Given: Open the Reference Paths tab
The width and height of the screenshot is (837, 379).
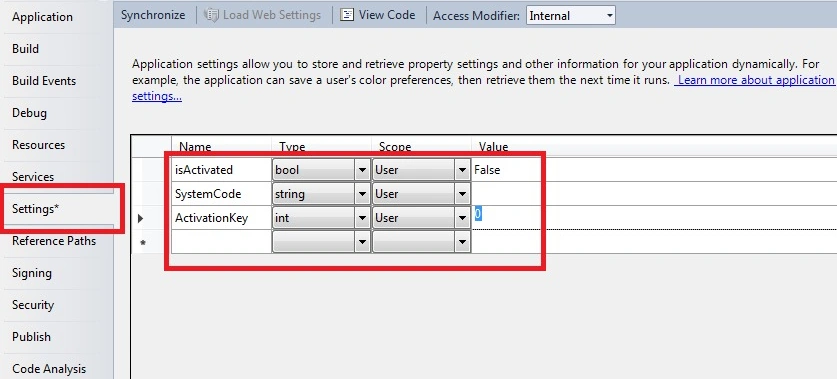Looking at the screenshot, I should pos(54,241).
